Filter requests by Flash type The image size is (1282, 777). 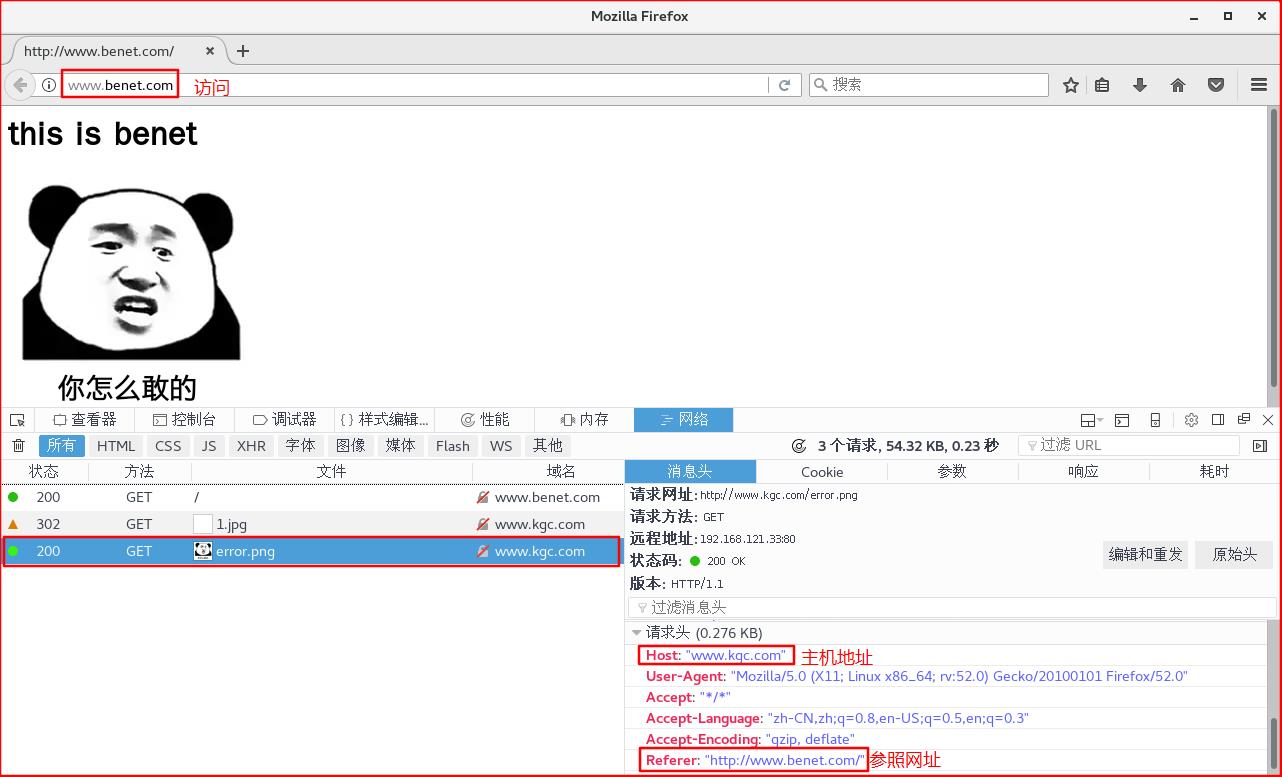(x=453, y=446)
